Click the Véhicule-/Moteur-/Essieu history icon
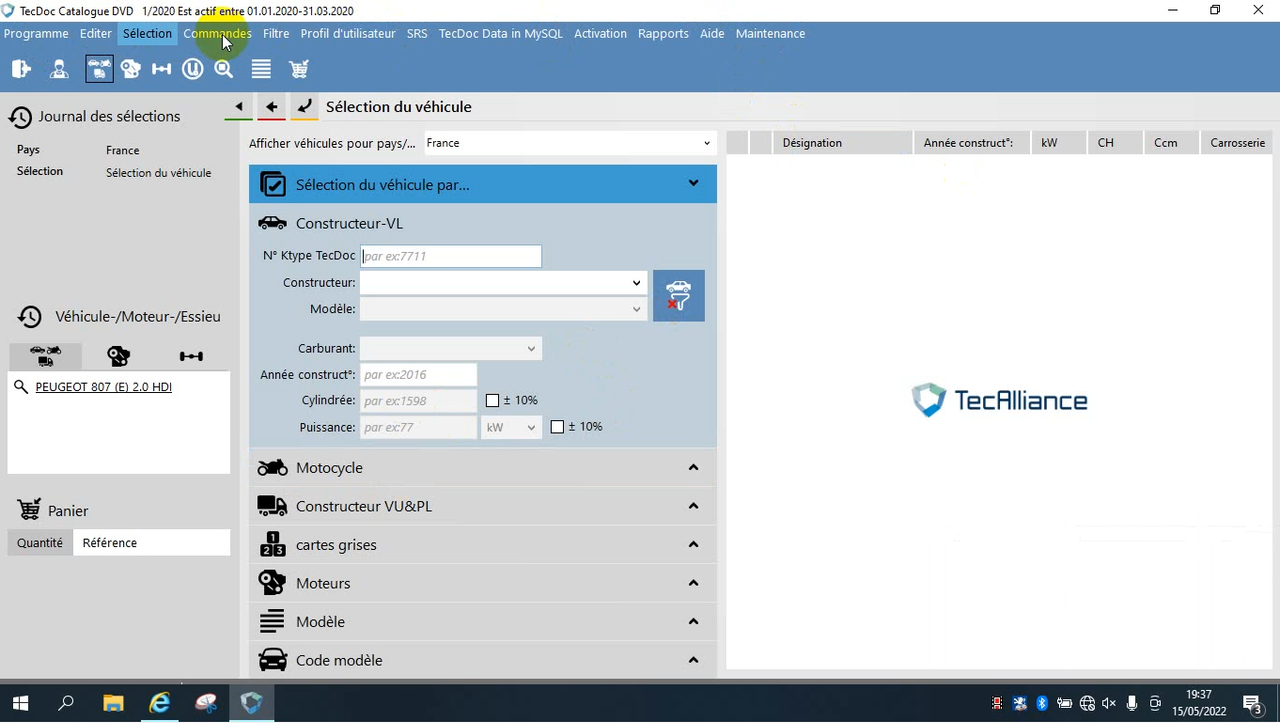1280x723 pixels. 30,317
